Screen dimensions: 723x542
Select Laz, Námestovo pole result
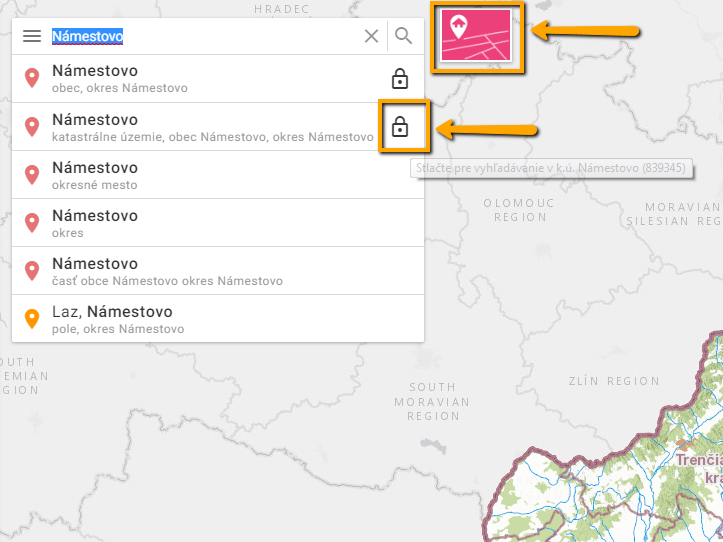[218, 319]
